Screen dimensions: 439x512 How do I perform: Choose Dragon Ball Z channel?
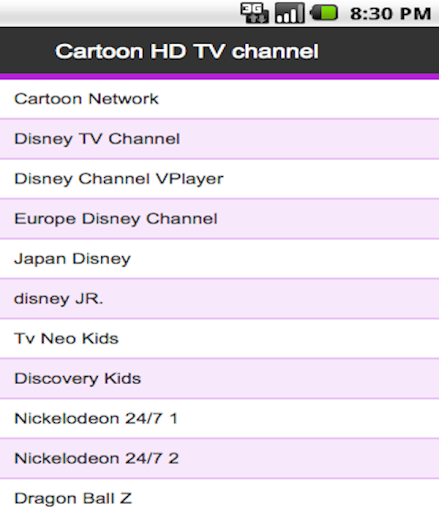pos(219,496)
